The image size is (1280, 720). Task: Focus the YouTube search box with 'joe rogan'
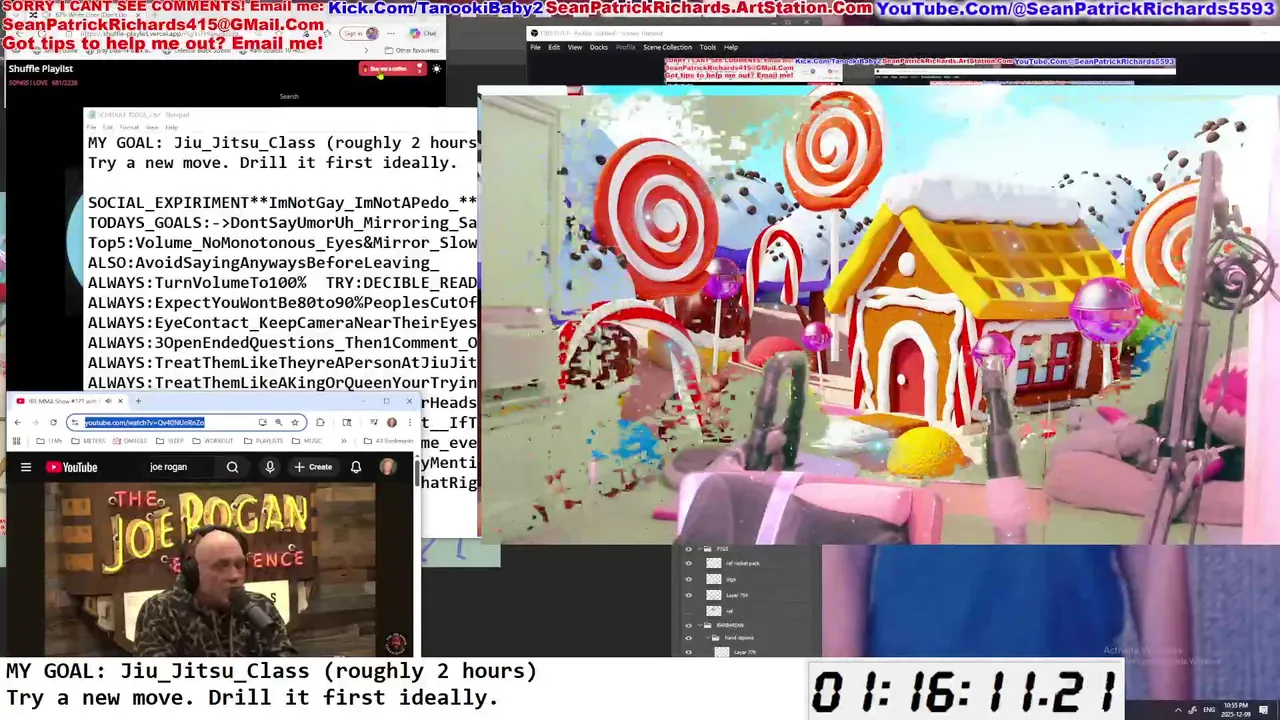coord(180,467)
